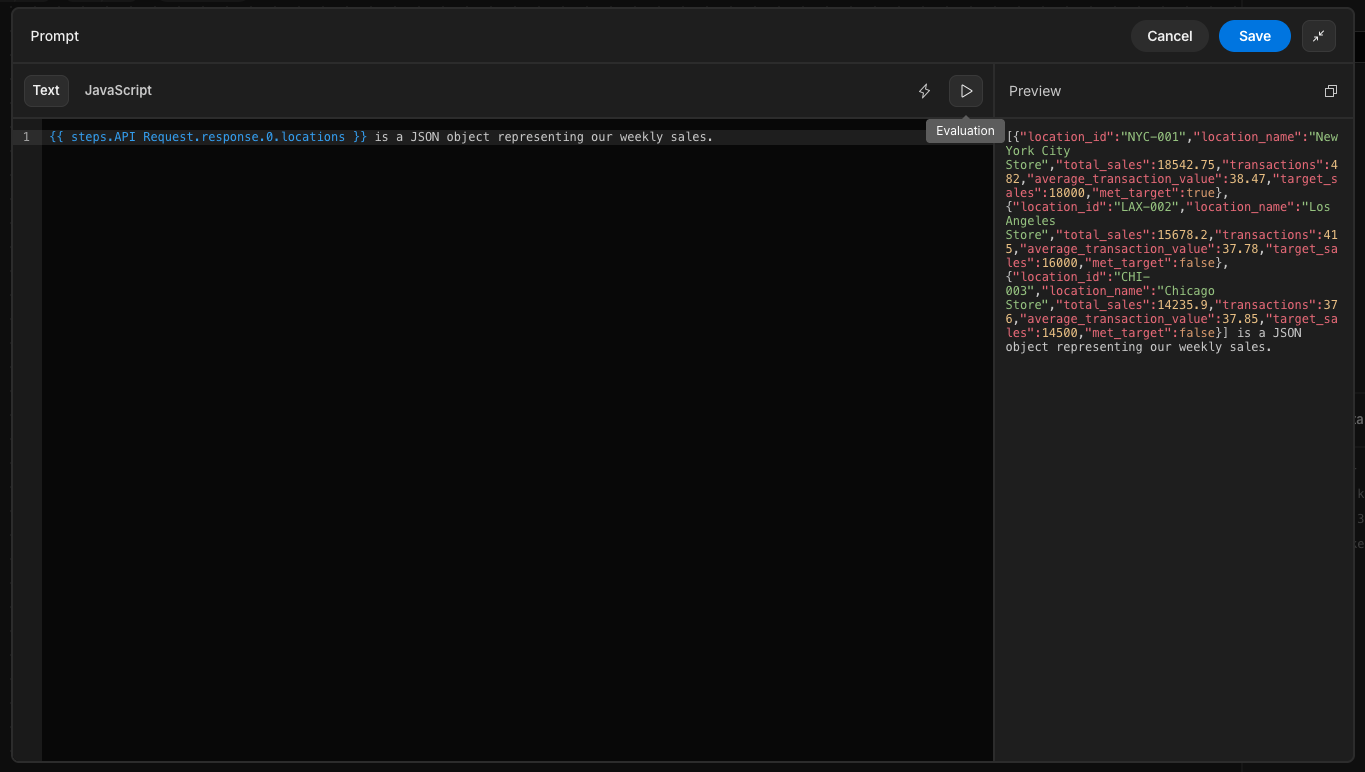The height and width of the screenshot is (772, 1365).
Task: Click the Cancel button
Action: coord(1169,36)
